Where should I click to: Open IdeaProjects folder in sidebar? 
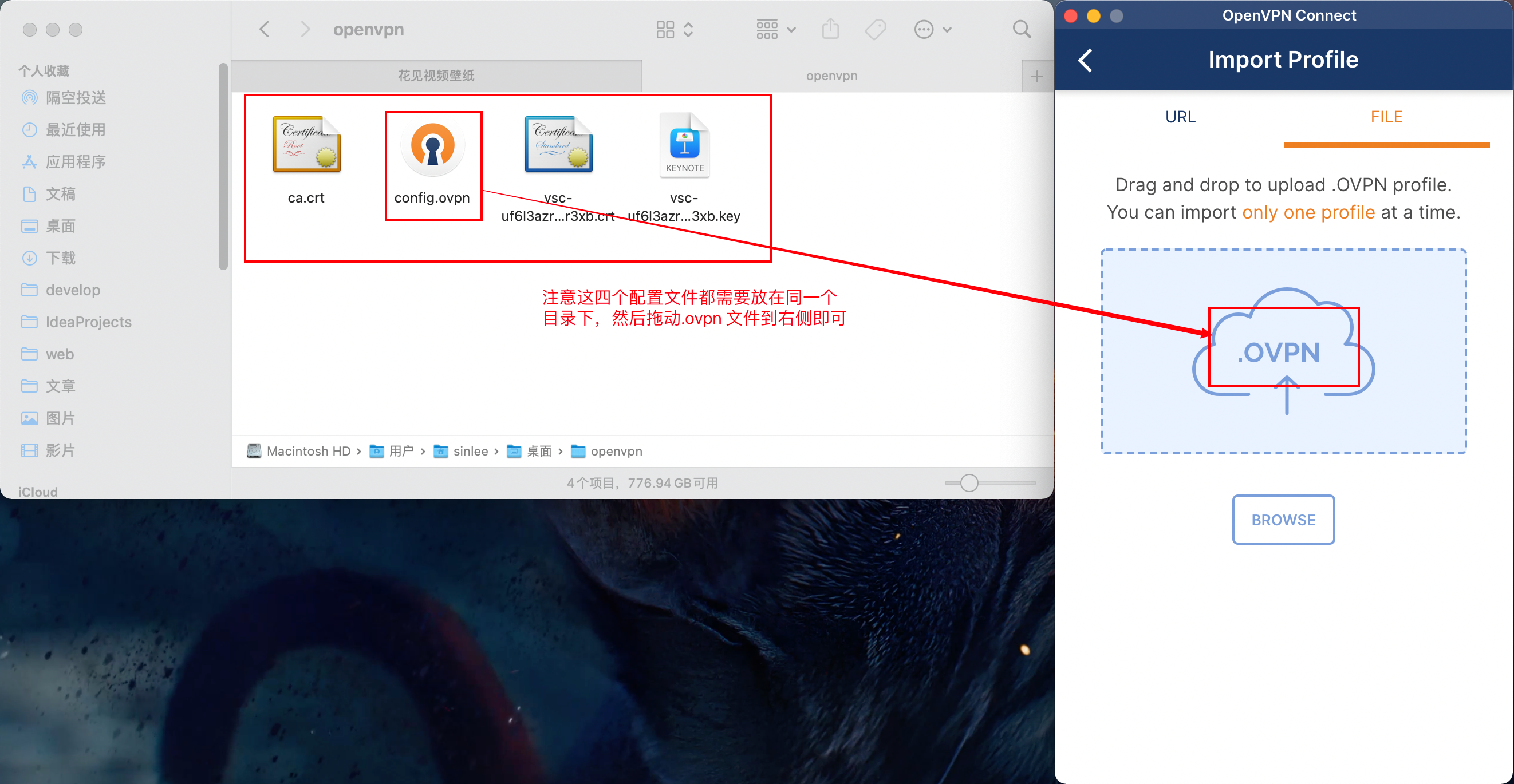pos(88,322)
